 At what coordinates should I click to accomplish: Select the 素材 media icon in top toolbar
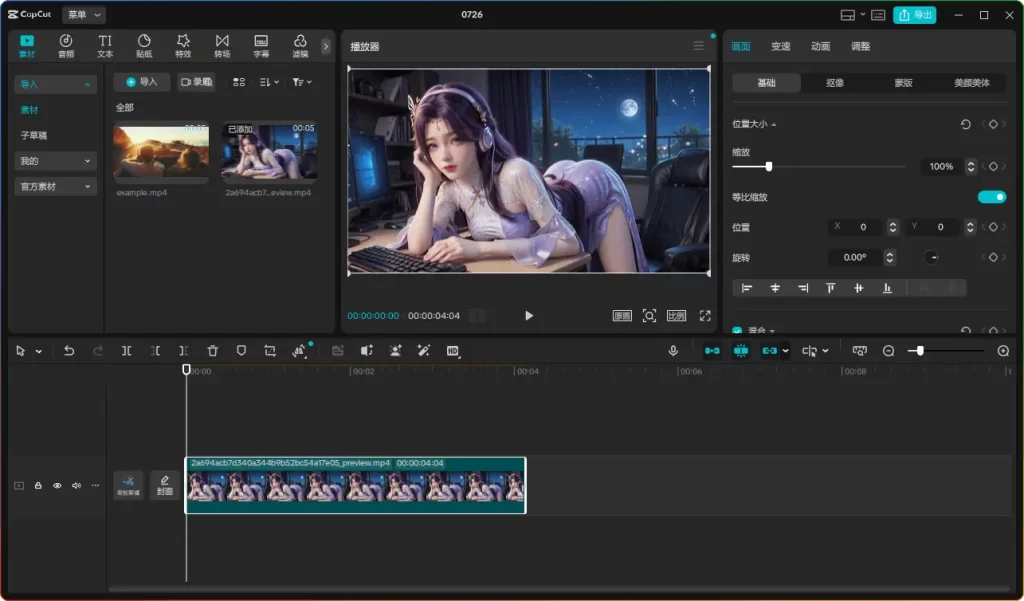(x=27, y=46)
